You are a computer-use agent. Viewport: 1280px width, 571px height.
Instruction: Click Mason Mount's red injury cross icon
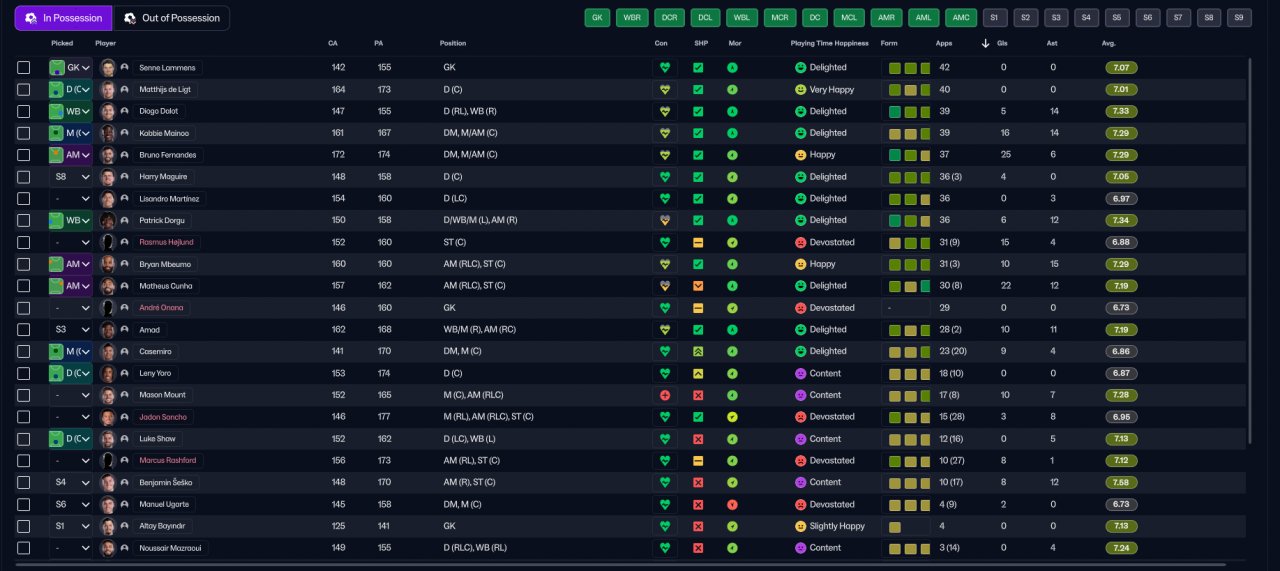[664, 395]
